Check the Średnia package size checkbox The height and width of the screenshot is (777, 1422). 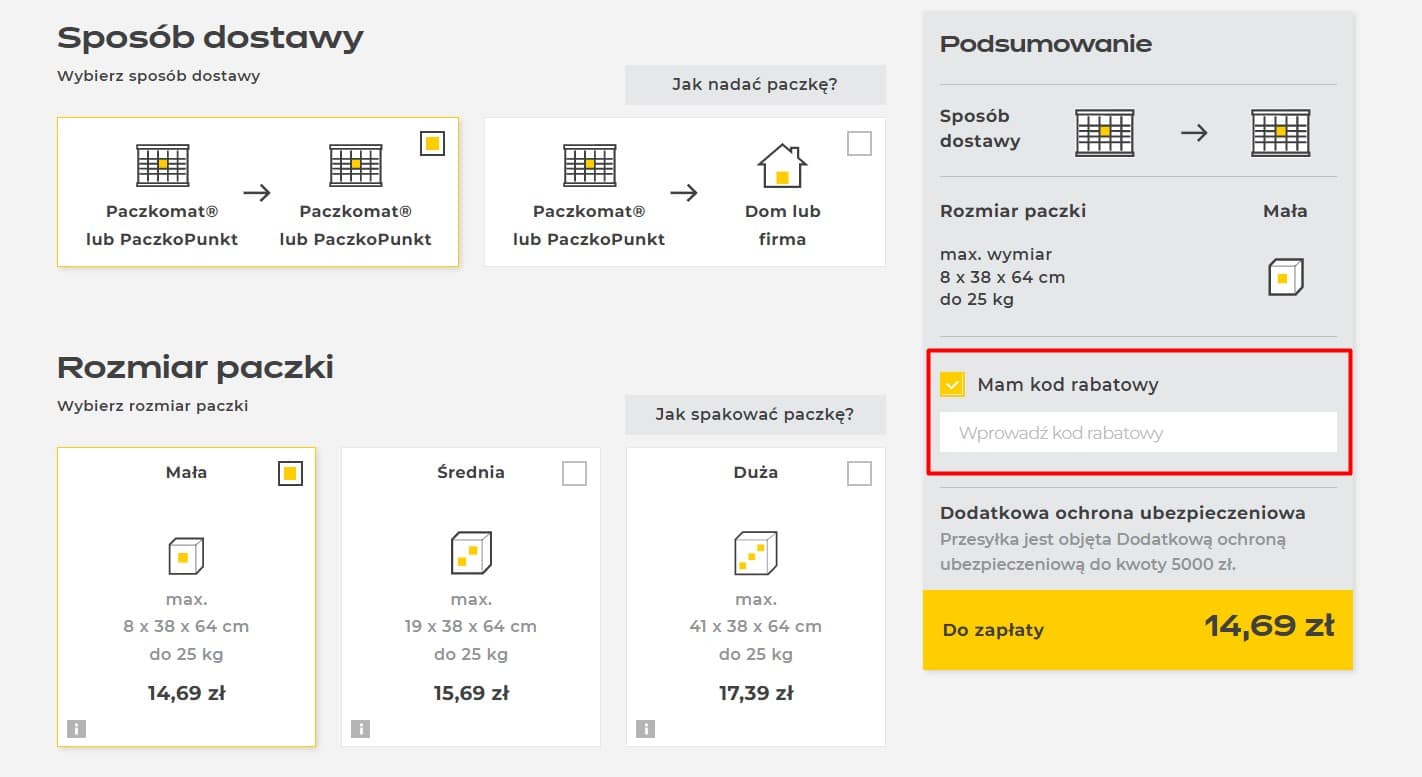(574, 473)
